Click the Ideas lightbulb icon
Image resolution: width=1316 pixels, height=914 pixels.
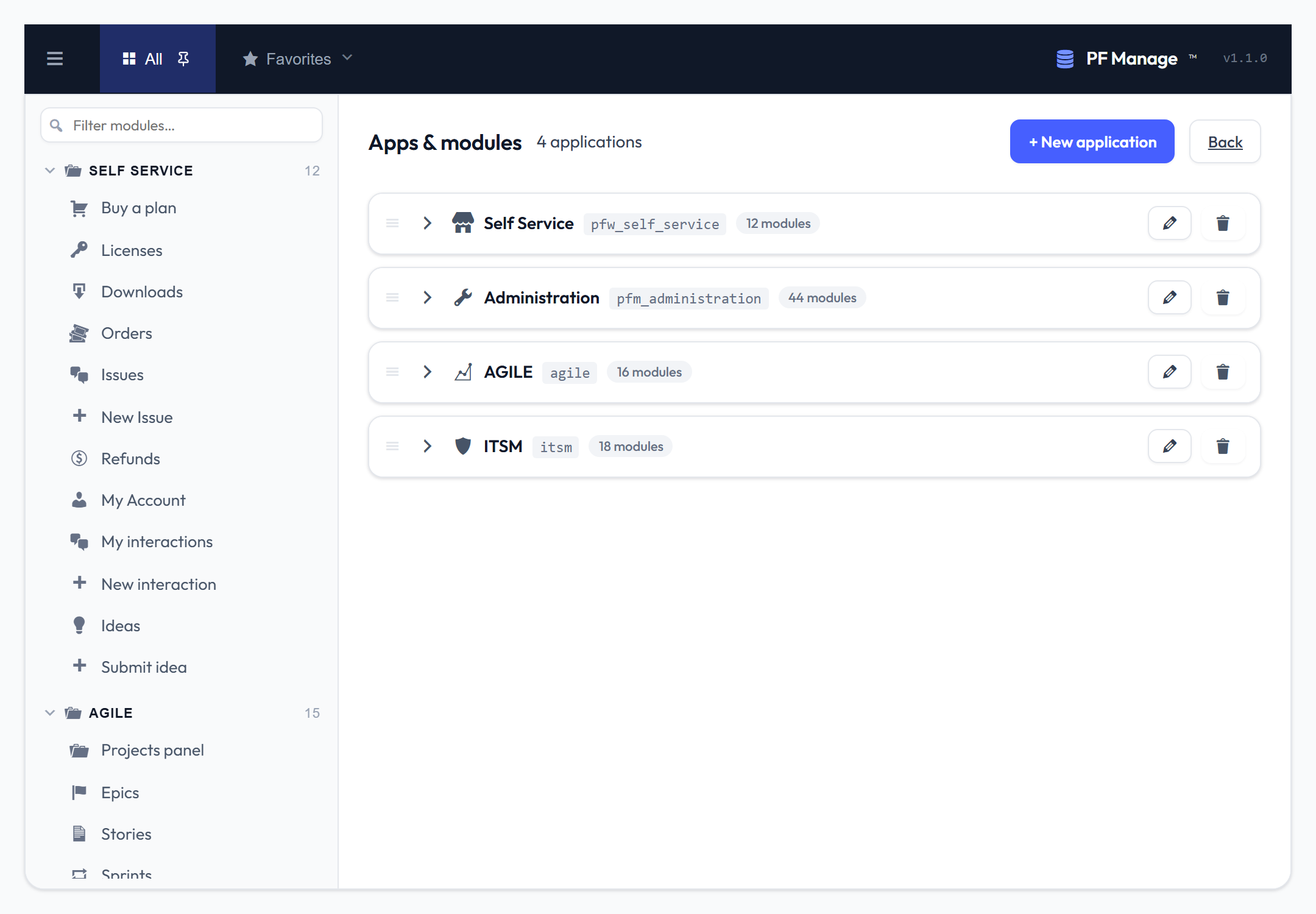[79, 625]
